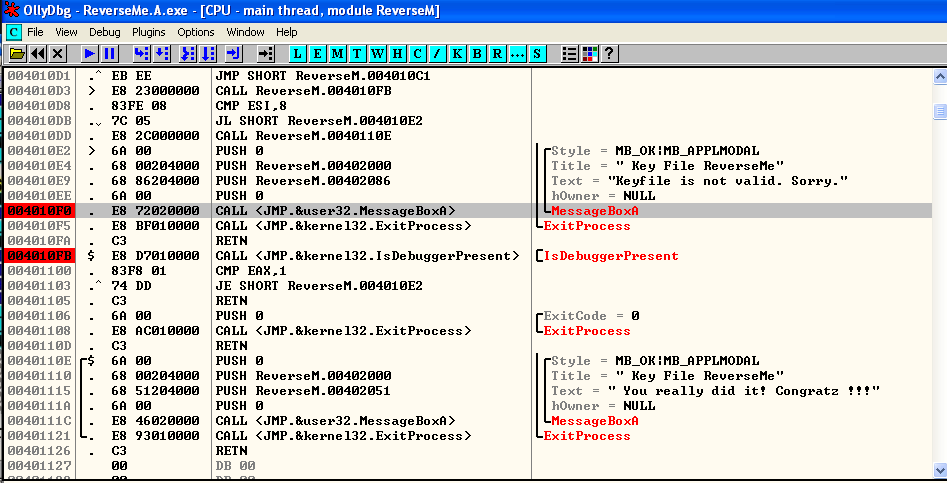Open Patches window (slash button)
This screenshot has height=483, width=947.
(437, 54)
